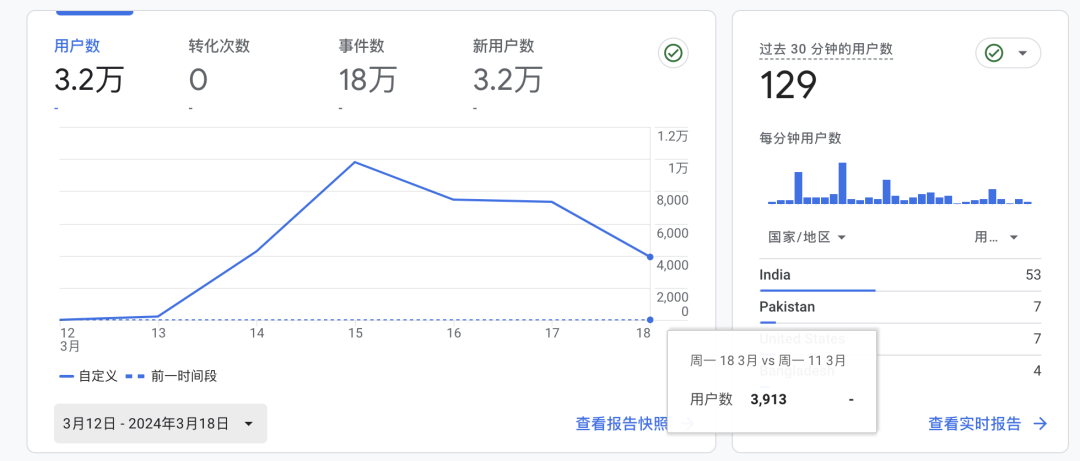Click the 18万 value under 事件数
This screenshot has height=461, width=1080.
tap(367, 80)
